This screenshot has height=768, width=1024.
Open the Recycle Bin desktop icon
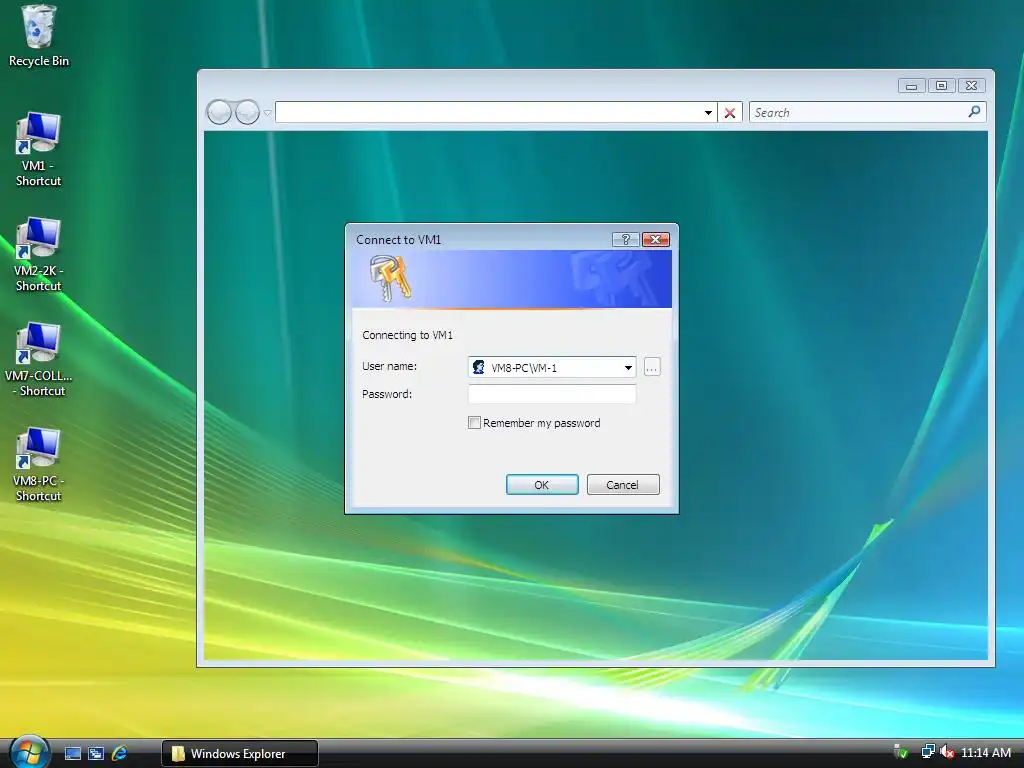[39, 36]
